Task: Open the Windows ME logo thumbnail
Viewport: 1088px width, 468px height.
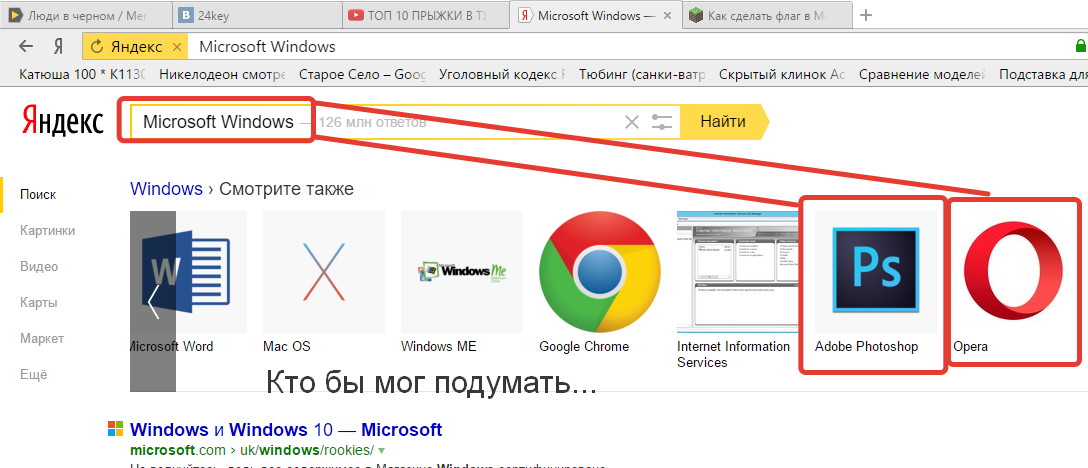Action: click(462, 273)
